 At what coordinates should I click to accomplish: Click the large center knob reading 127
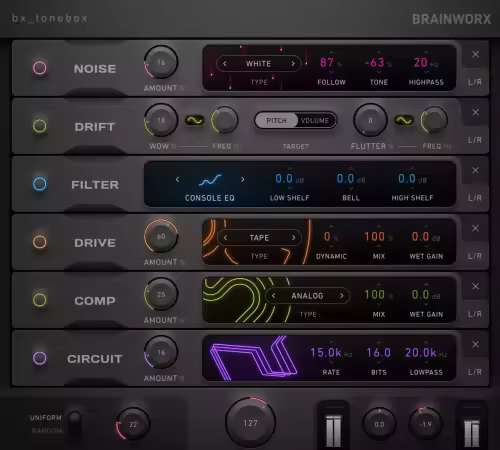pyautogui.click(x=250, y=423)
